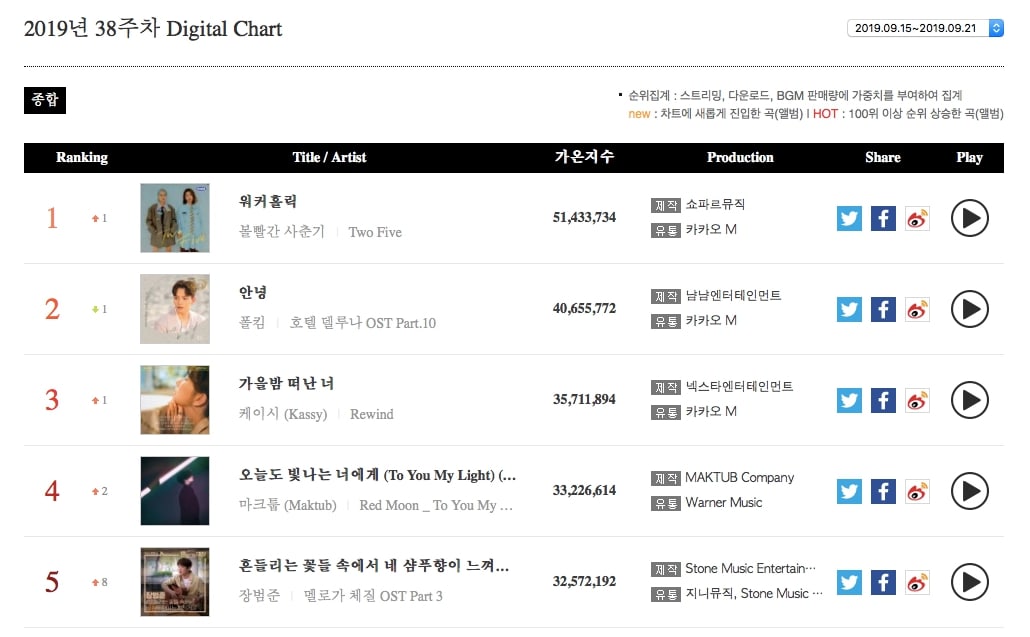
Task: Play the rank 4 Maktub song
Action: click(x=969, y=491)
